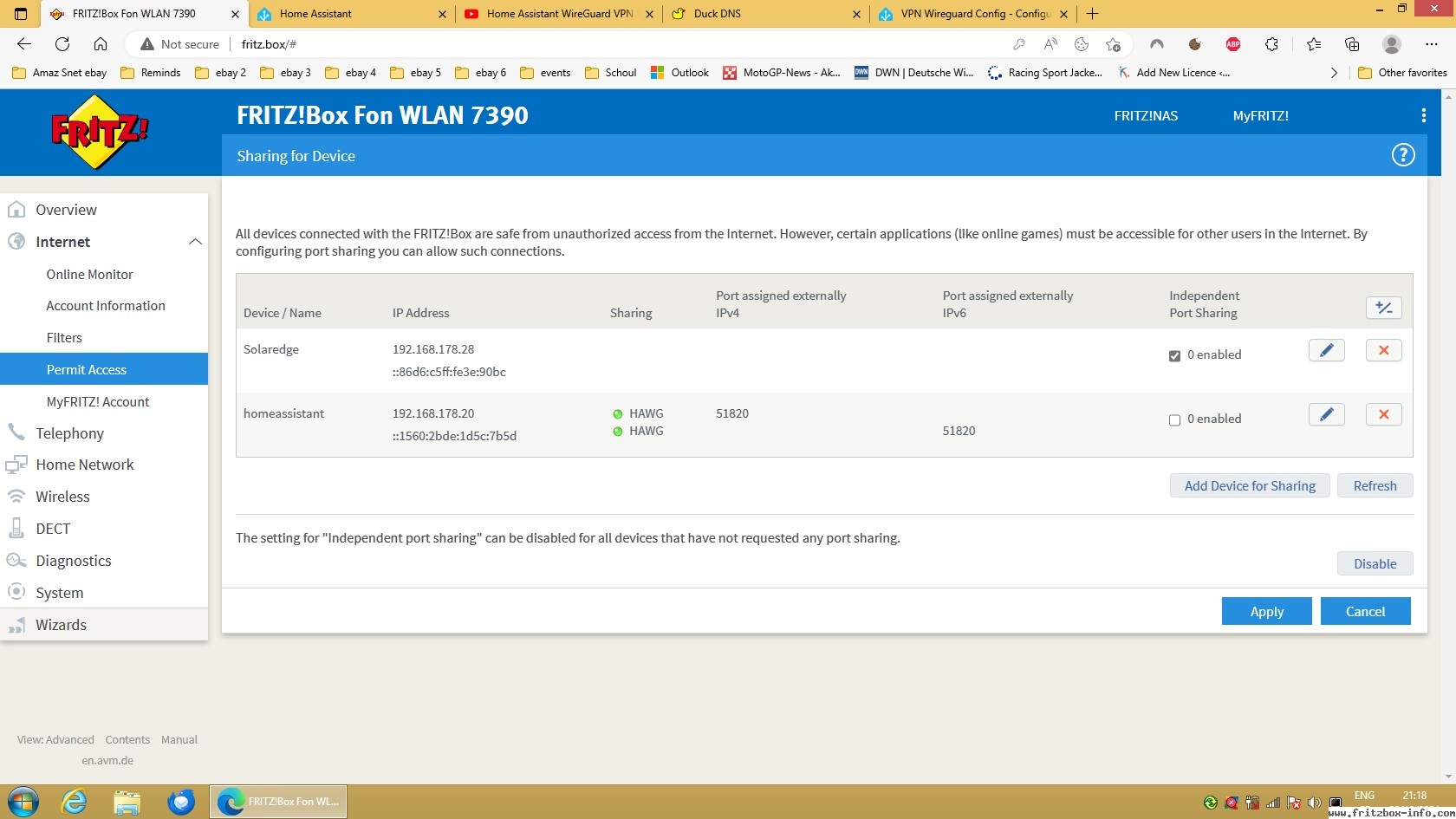Open Wizards in the sidebar
1456x819 pixels.
pyautogui.click(x=104, y=625)
